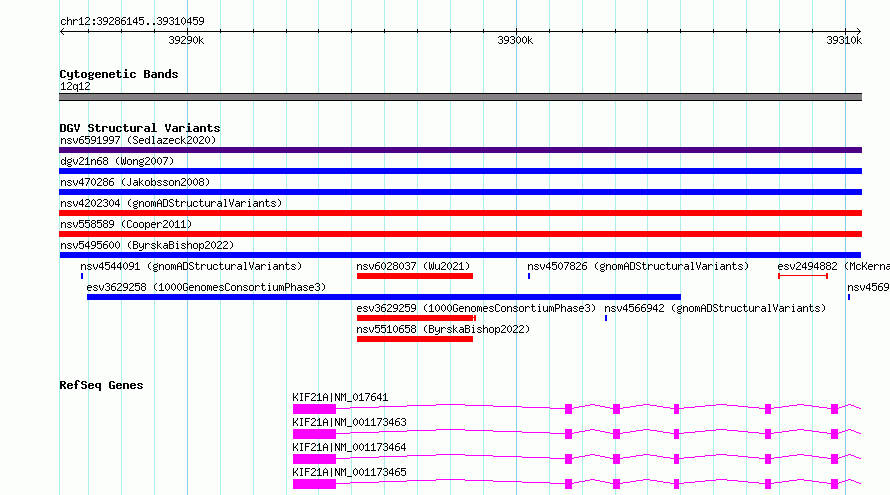
Task: Click the left arrowhead of the ruler
Action: point(62,31)
